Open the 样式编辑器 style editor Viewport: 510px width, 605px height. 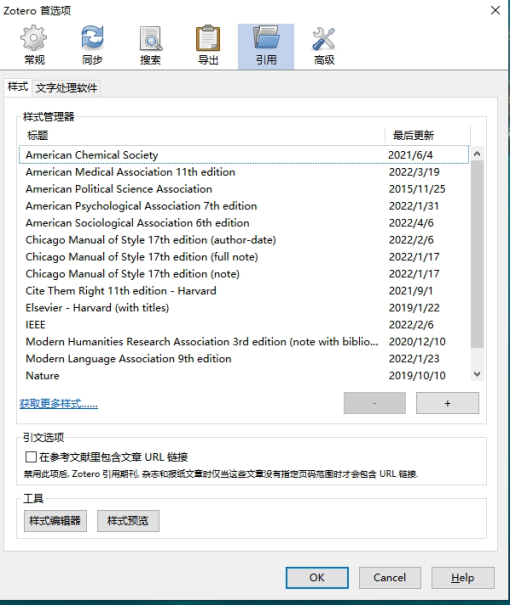click(x=55, y=521)
